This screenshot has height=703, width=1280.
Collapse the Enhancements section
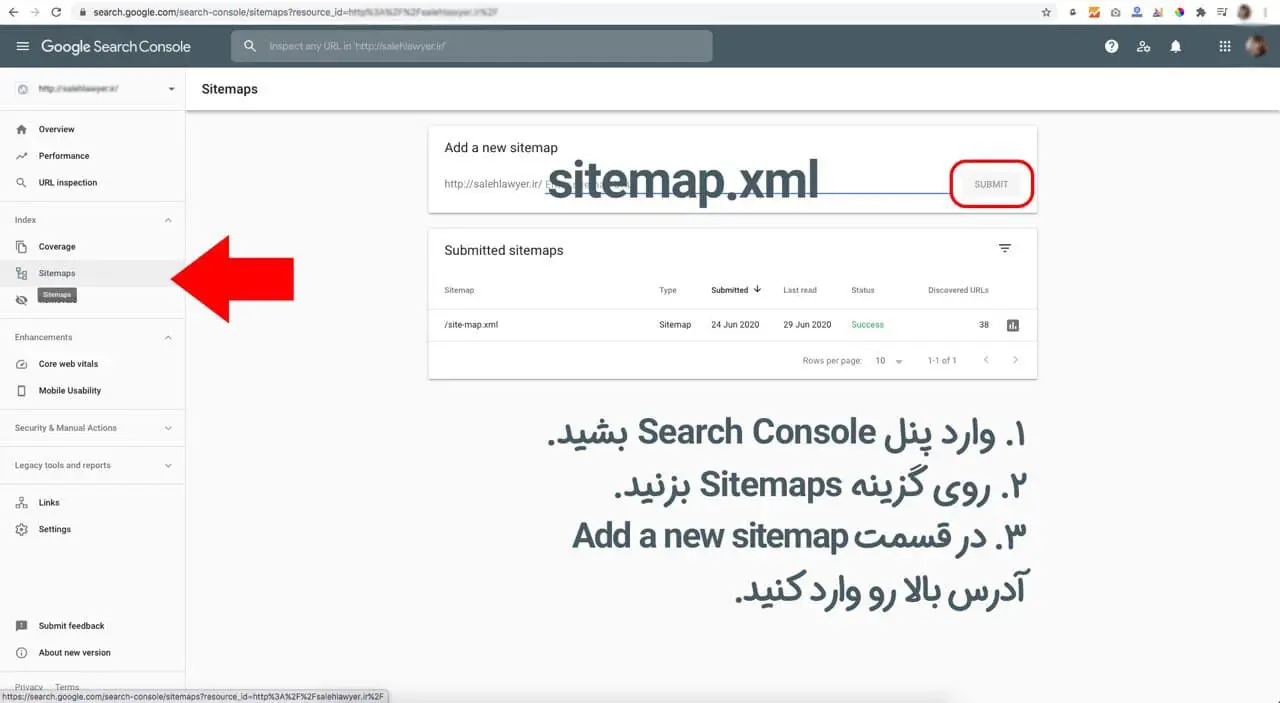click(x=168, y=337)
